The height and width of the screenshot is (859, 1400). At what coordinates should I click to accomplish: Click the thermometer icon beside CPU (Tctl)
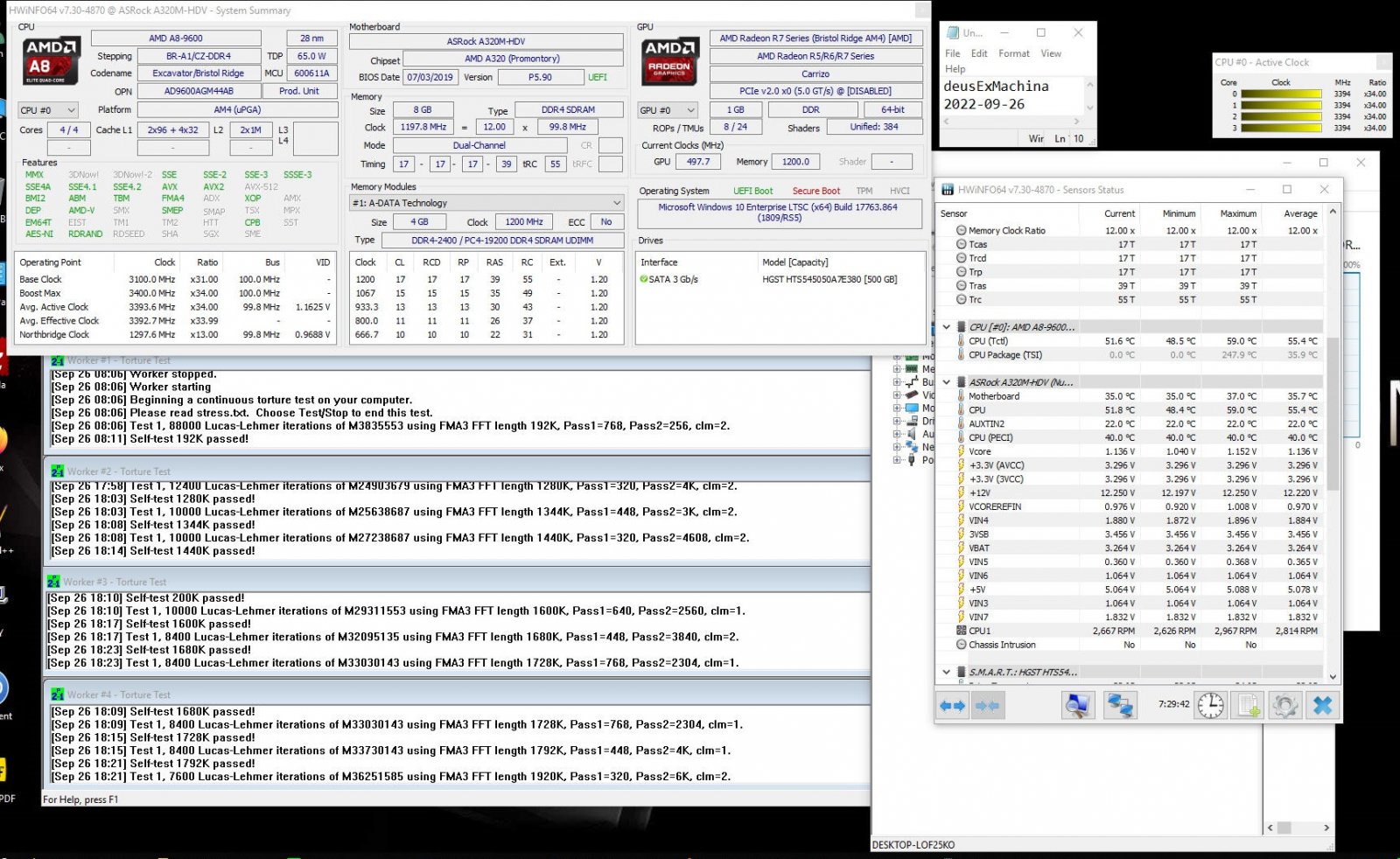coord(961,341)
